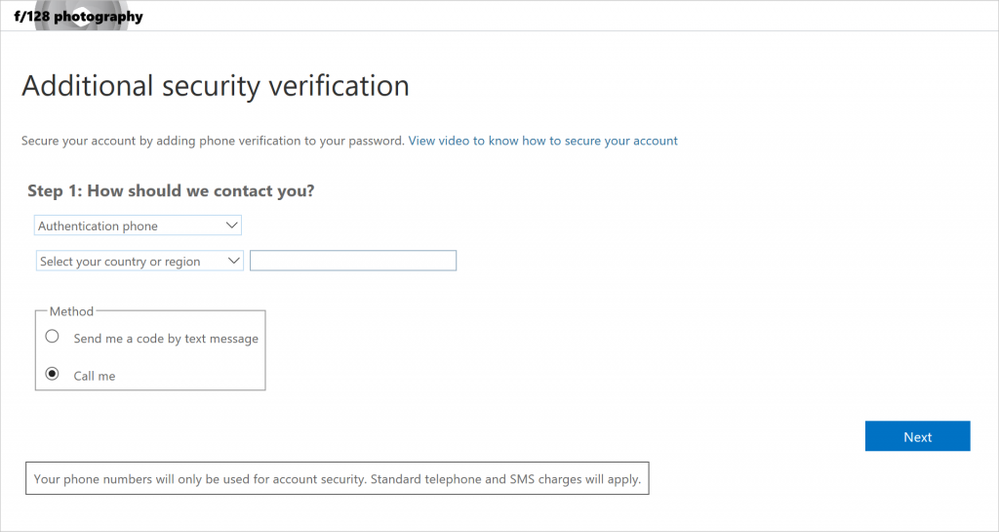Click the "Send me a code by text message" label
Screen dimensions: 999x532
(x=166, y=339)
